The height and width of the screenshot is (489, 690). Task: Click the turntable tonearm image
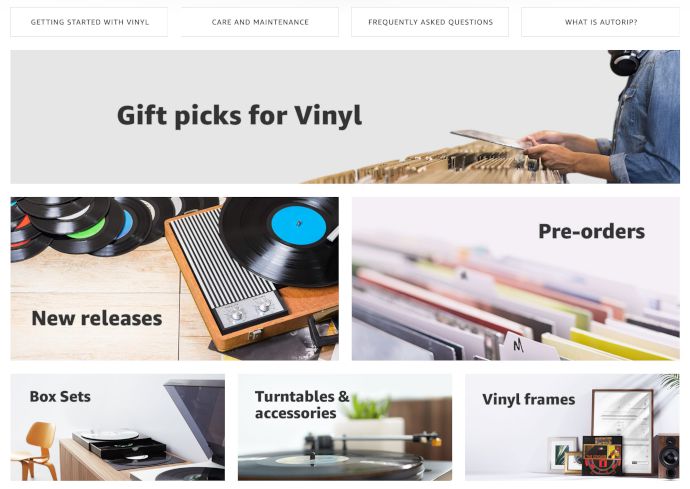pyautogui.click(x=374, y=441)
